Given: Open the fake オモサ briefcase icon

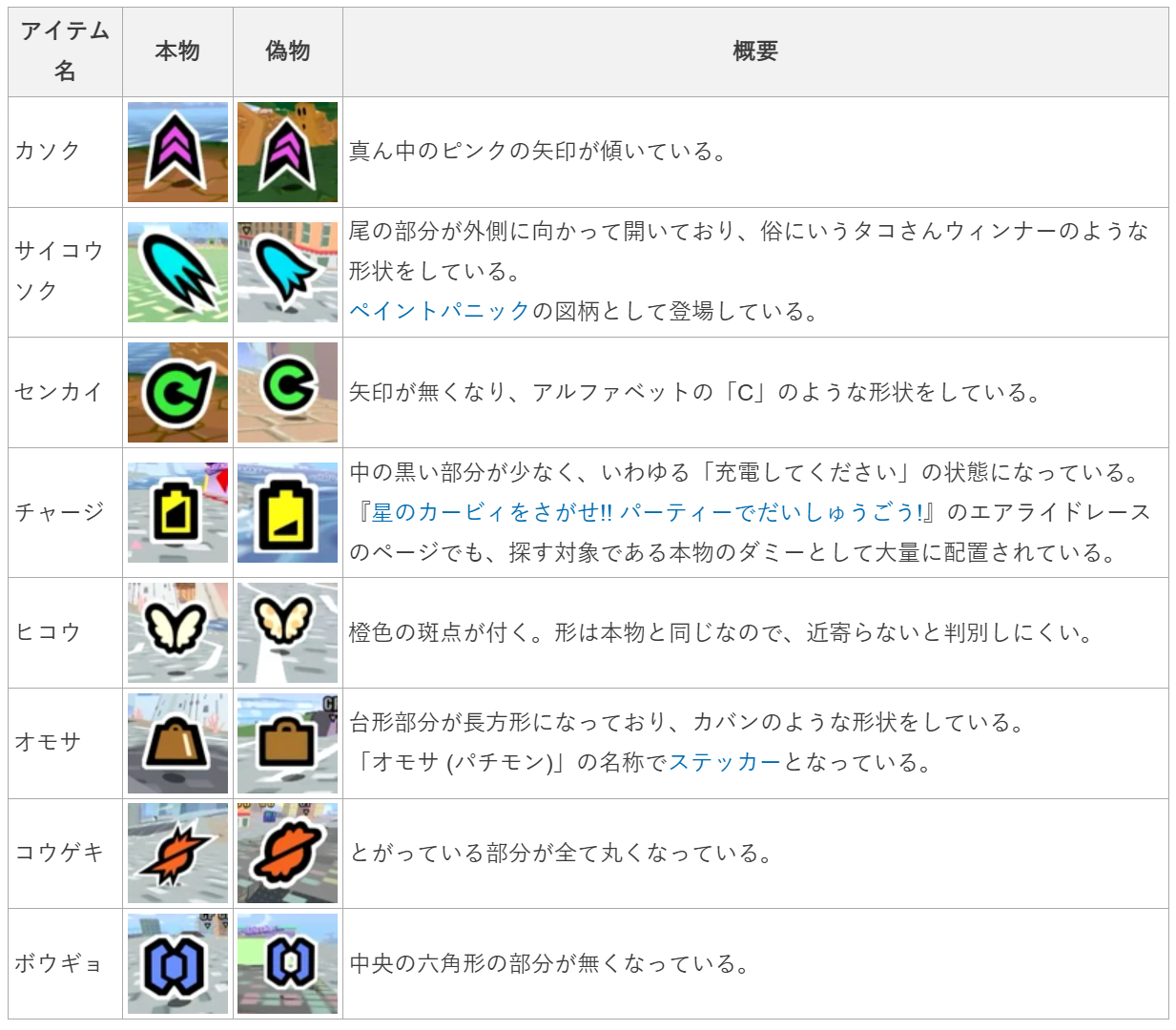Looking at the screenshot, I should point(287,743).
